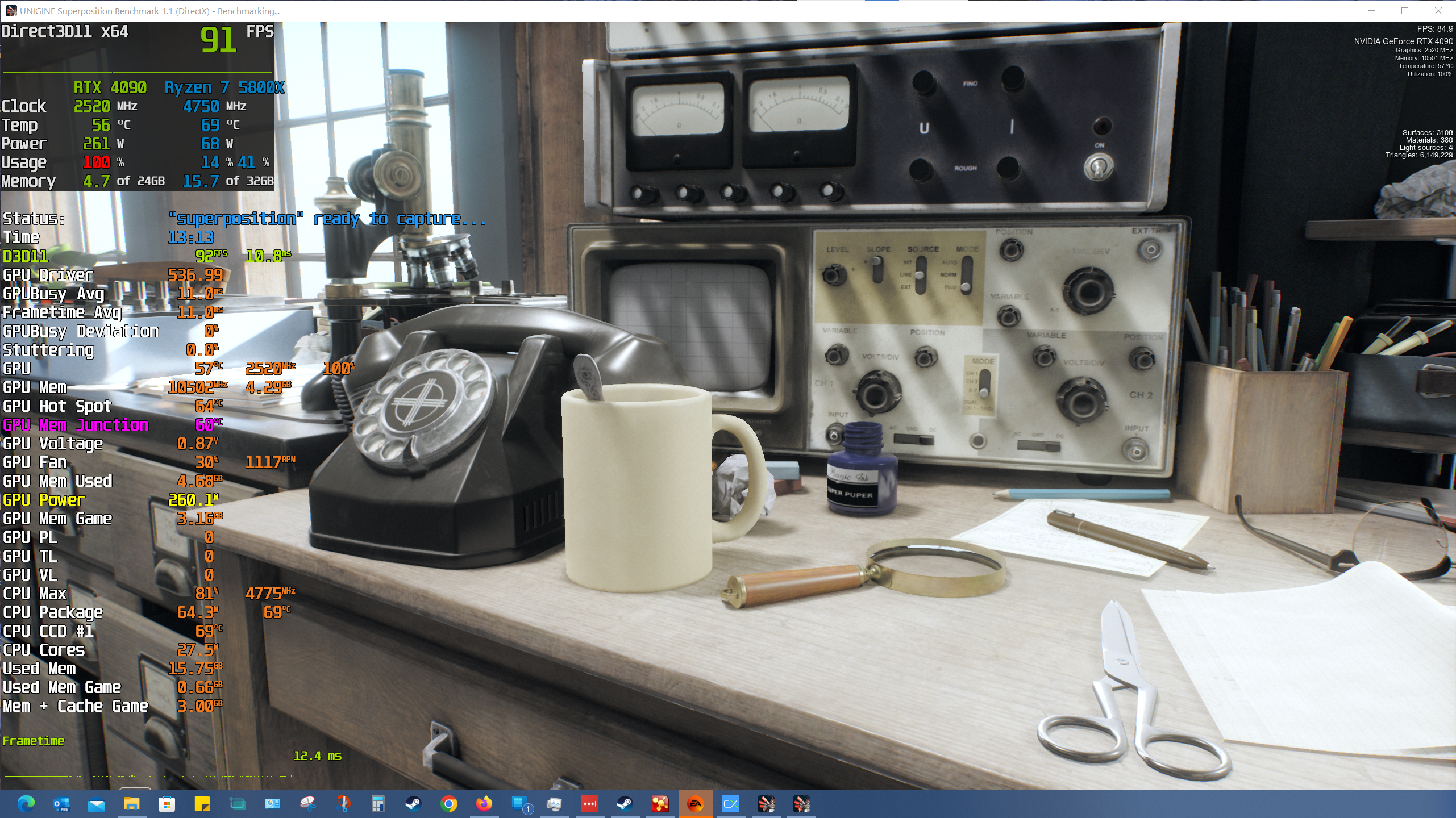
Task: Maximize the Superposition Benchmark window
Action: click(1405, 11)
